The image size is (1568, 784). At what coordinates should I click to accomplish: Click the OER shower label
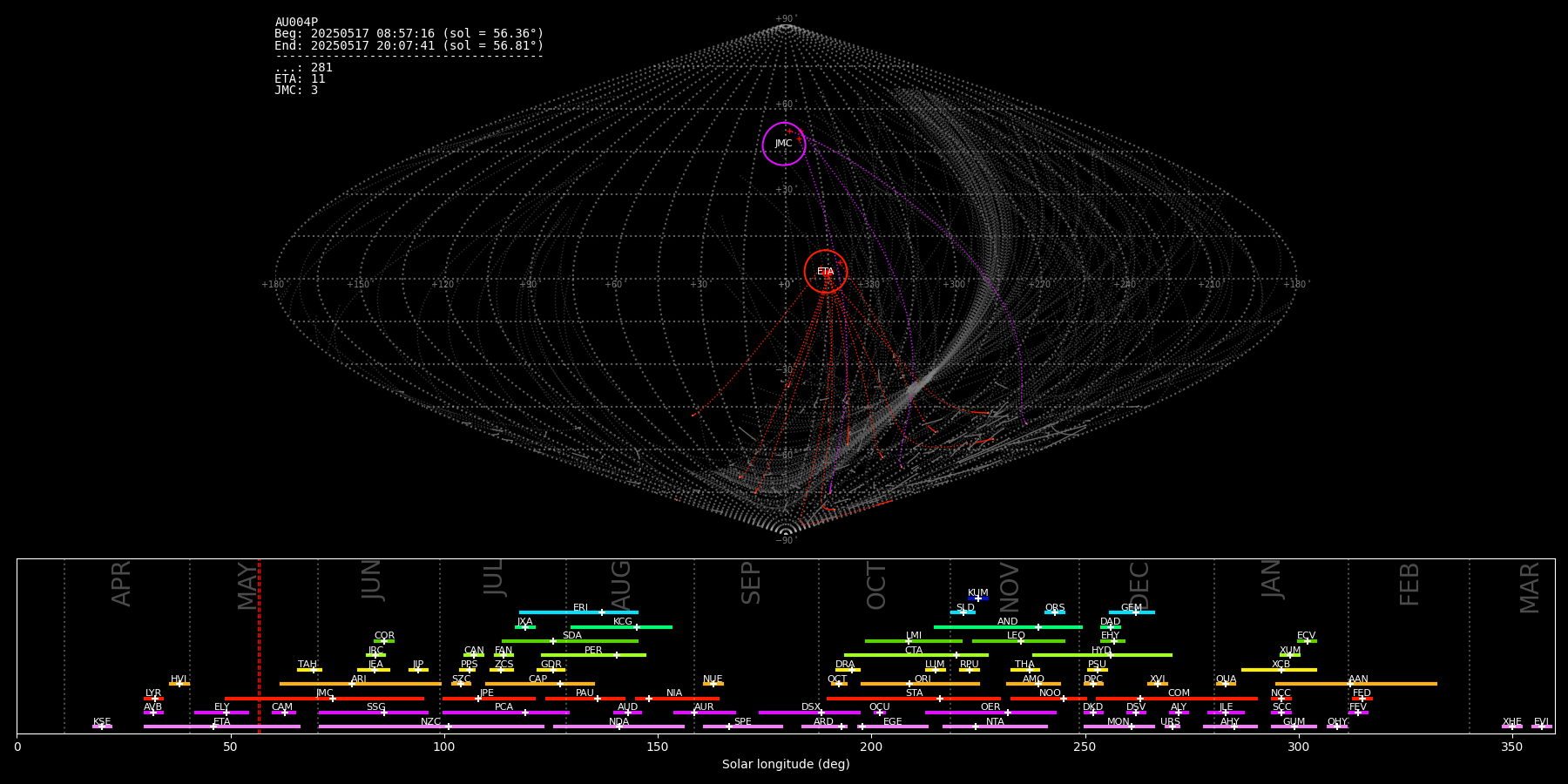point(990,707)
